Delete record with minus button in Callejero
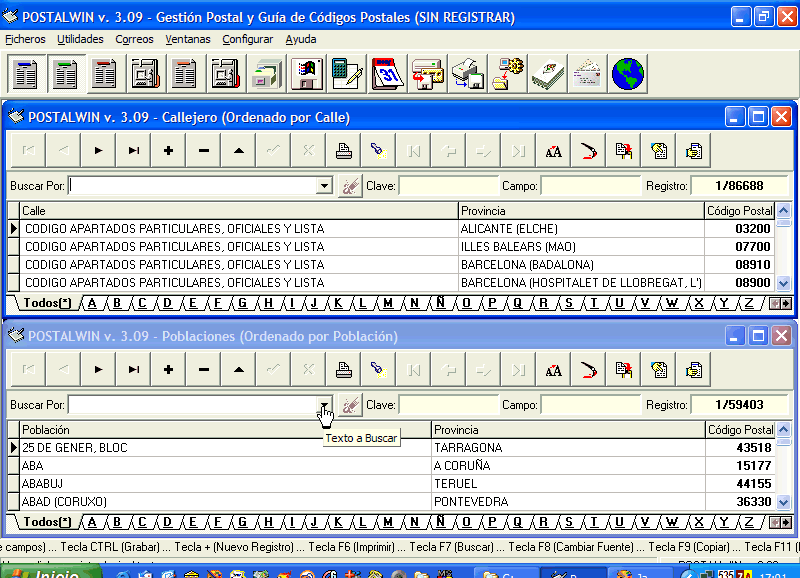 tap(204, 150)
